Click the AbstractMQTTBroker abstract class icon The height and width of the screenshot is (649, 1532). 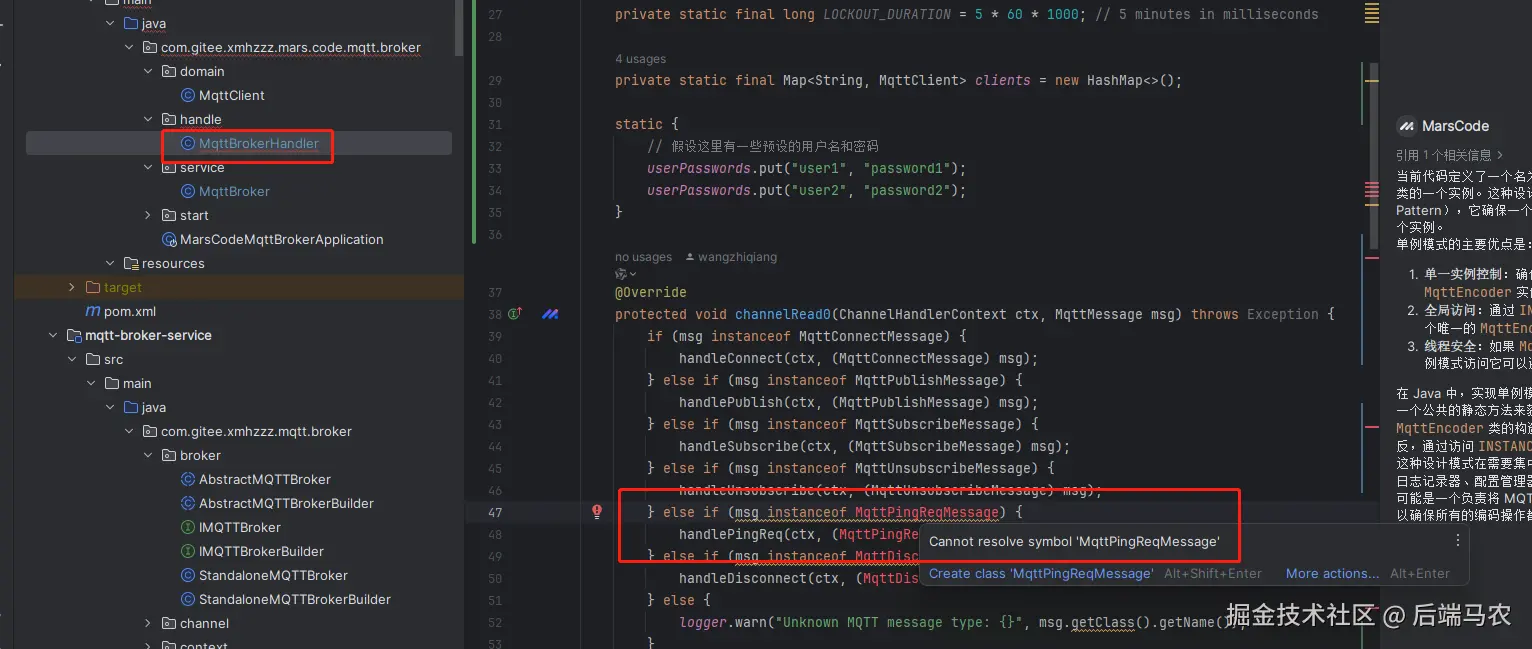coord(187,479)
